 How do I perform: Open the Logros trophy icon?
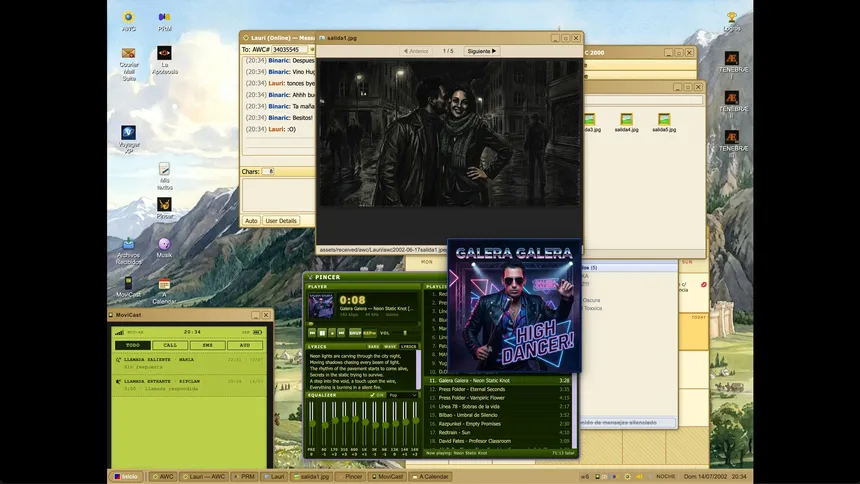[732, 21]
